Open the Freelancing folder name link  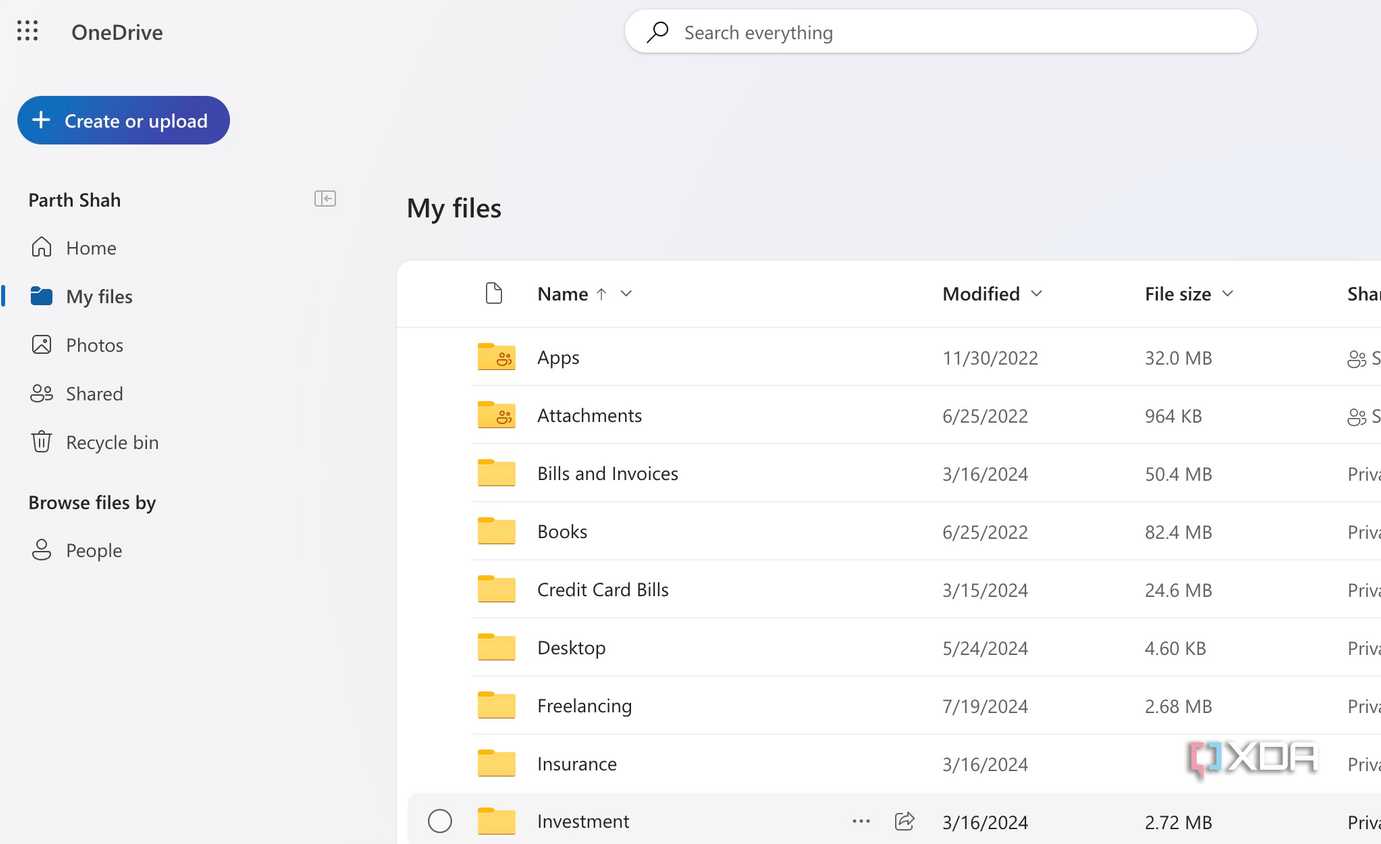[584, 705]
